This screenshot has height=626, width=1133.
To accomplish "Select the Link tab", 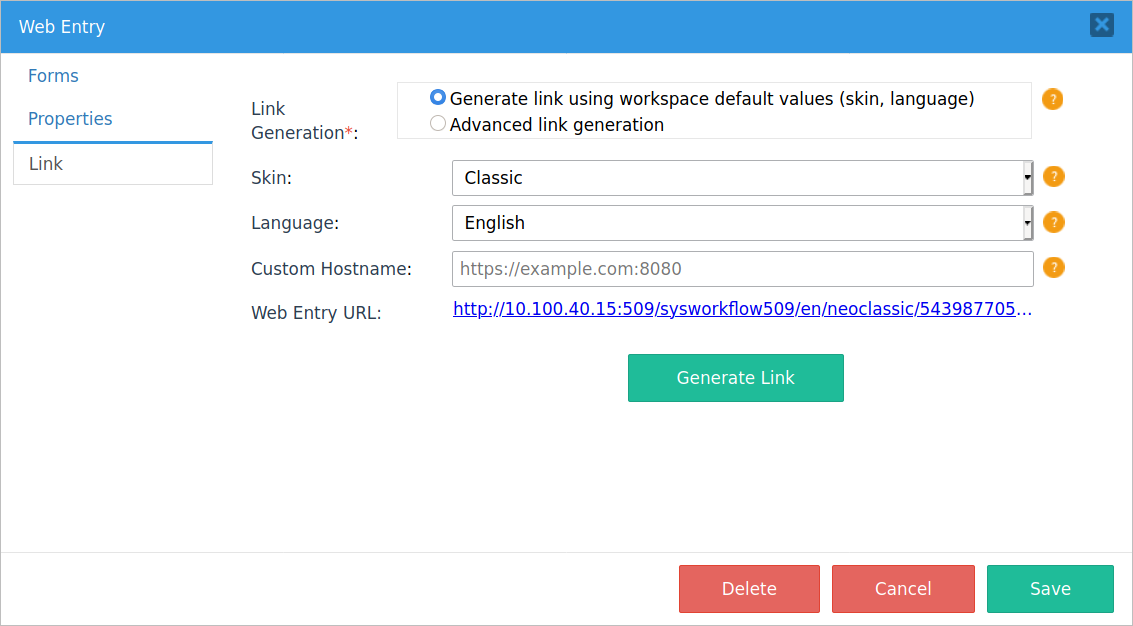I will click(46, 164).
